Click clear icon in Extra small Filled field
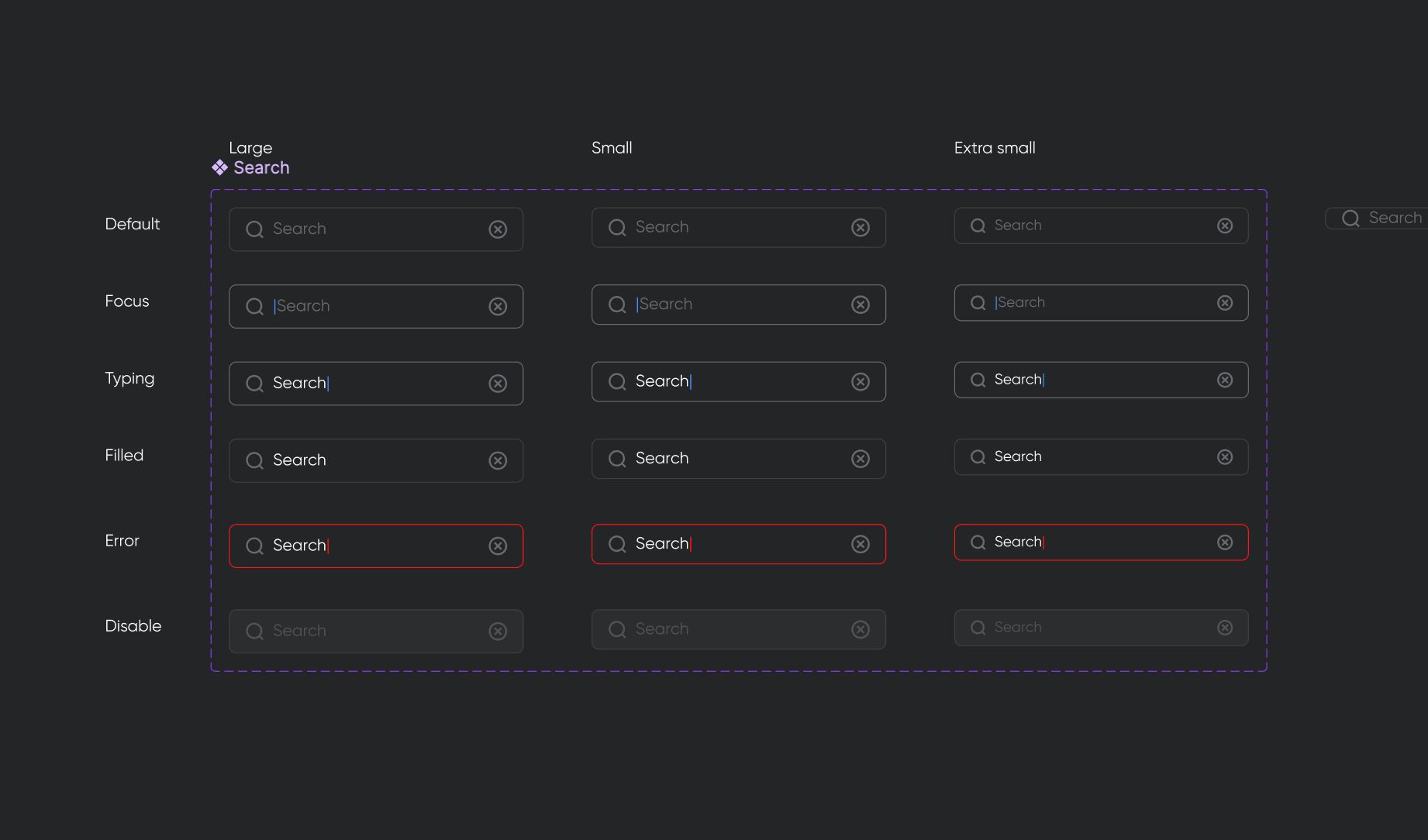The height and width of the screenshot is (840, 1428). (1225, 457)
